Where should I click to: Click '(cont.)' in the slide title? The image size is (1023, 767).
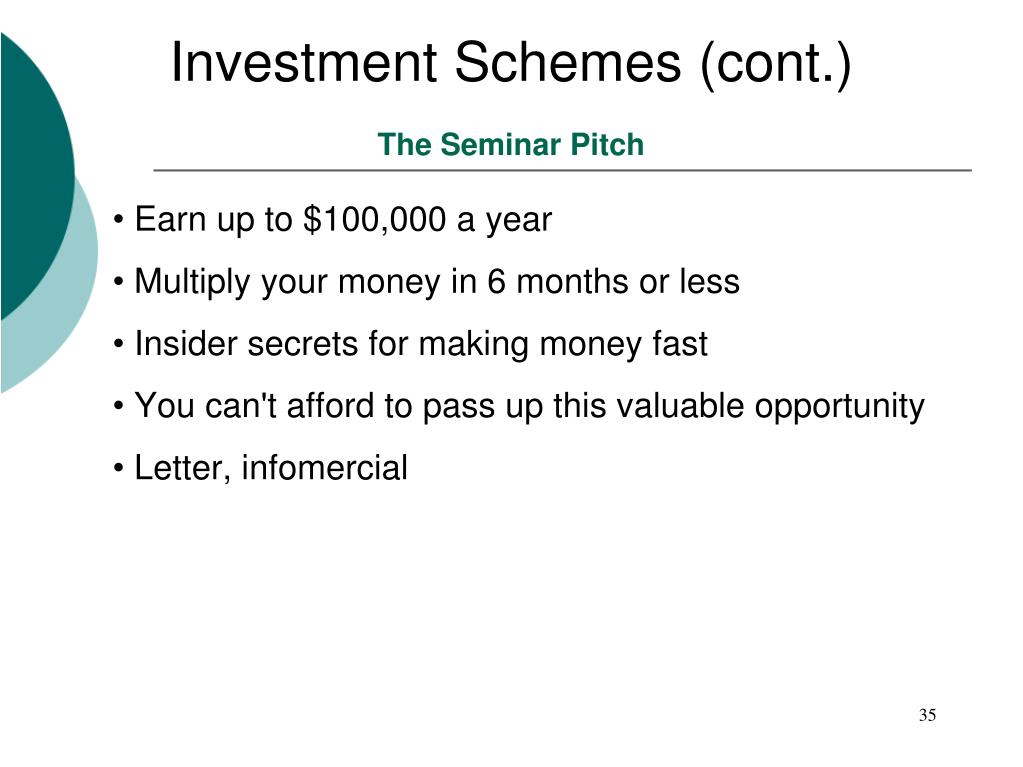click(x=776, y=63)
